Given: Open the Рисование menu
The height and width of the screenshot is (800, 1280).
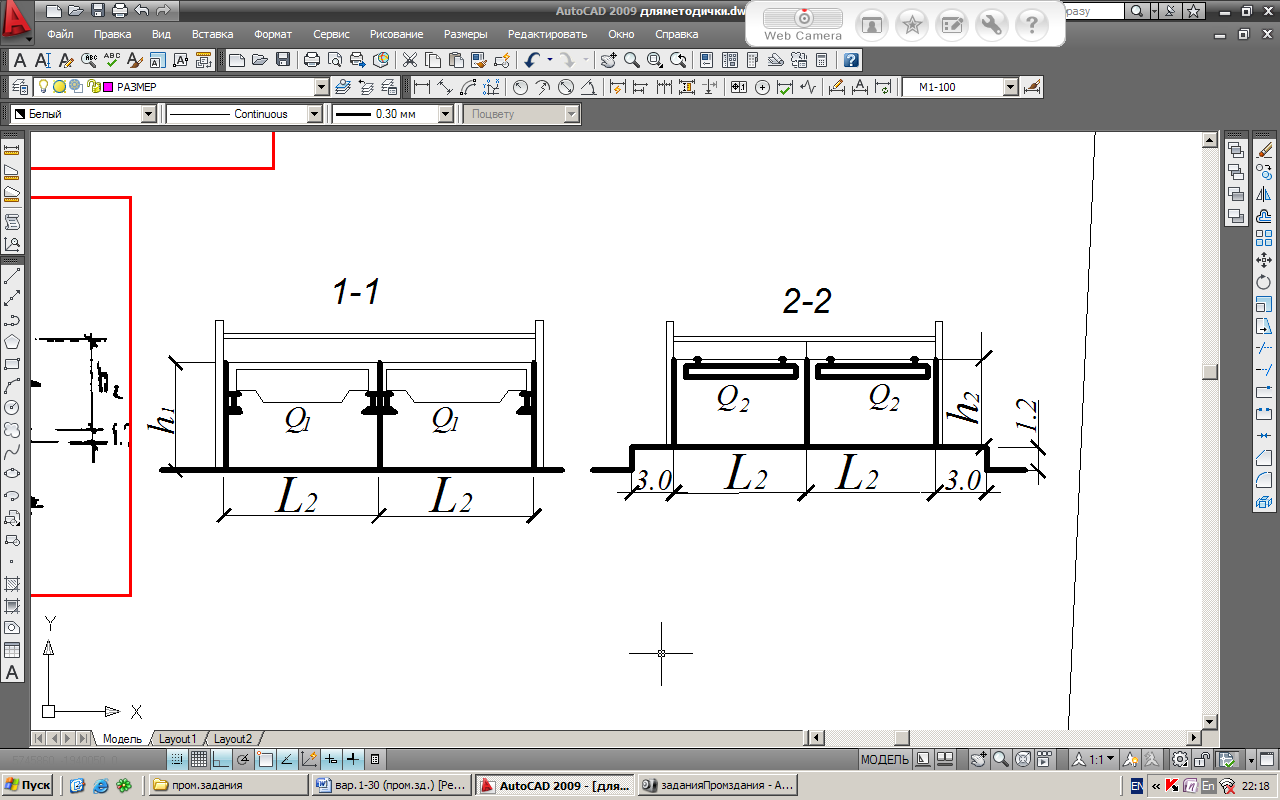Looking at the screenshot, I should pyautogui.click(x=396, y=34).
